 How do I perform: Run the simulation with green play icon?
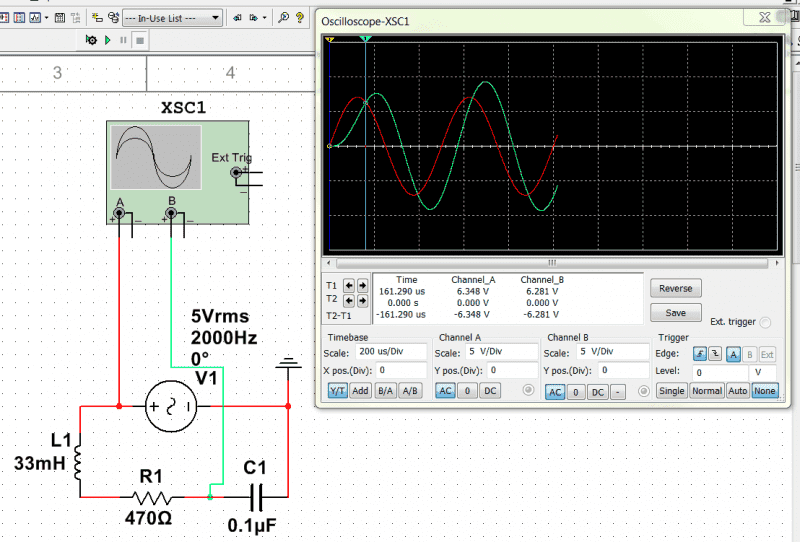[x=107, y=40]
